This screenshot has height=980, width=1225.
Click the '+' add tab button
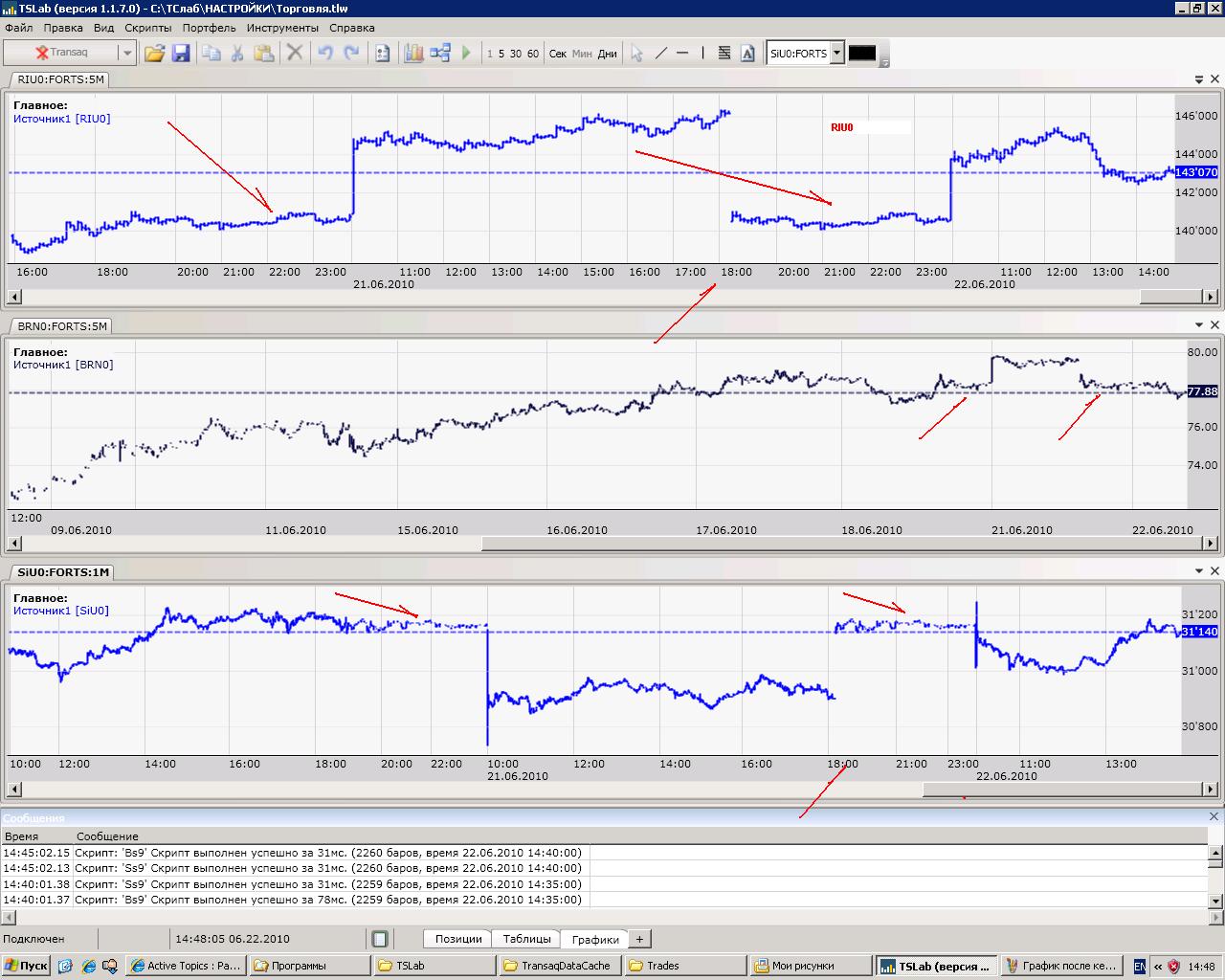pos(639,939)
